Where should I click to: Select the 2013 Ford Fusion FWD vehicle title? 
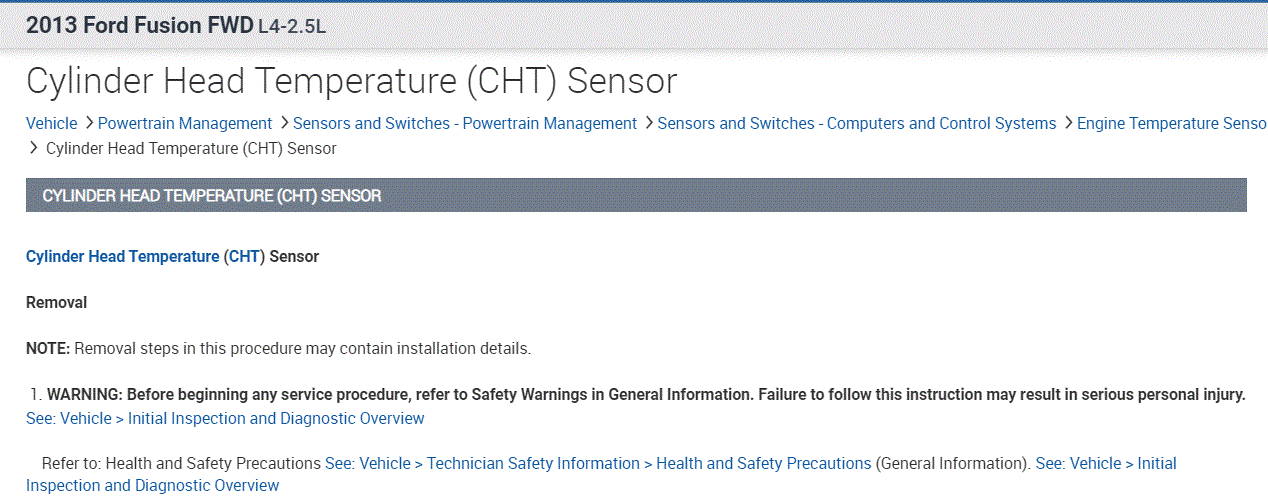click(x=139, y=26)
